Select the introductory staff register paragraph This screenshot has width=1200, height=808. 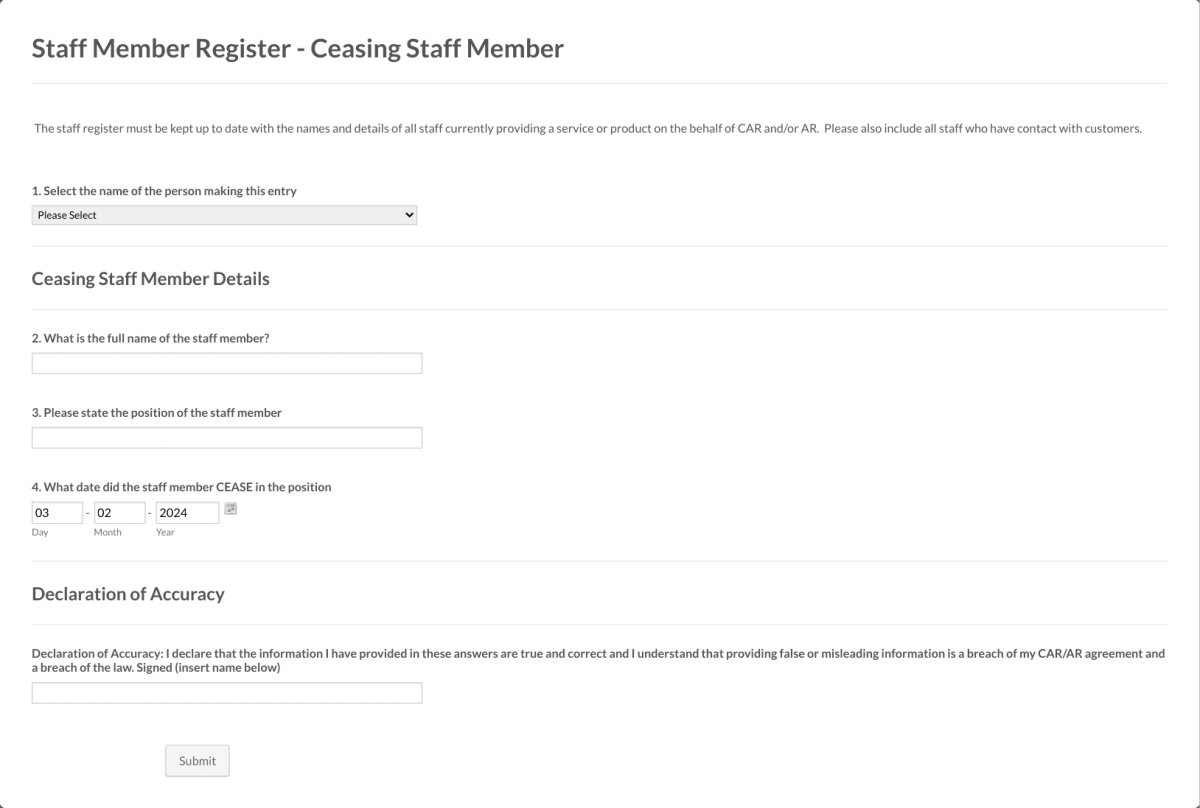click(588, 128)
